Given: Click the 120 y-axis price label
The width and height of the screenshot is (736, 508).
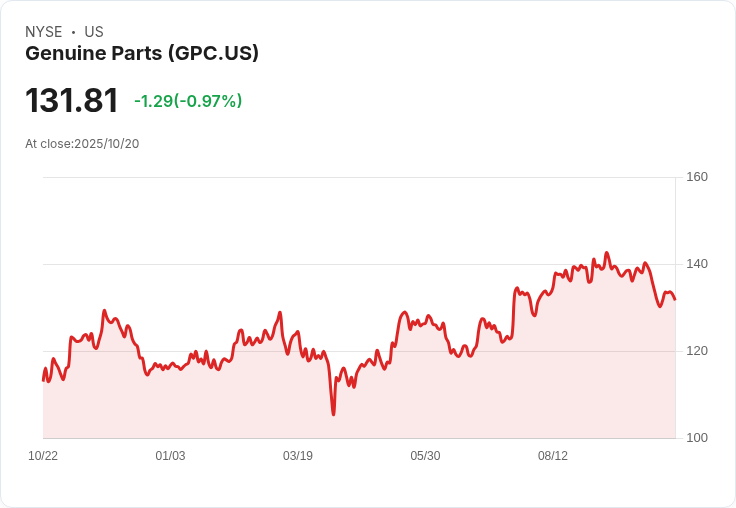Looking at the screenshot, I should point(697,351).
